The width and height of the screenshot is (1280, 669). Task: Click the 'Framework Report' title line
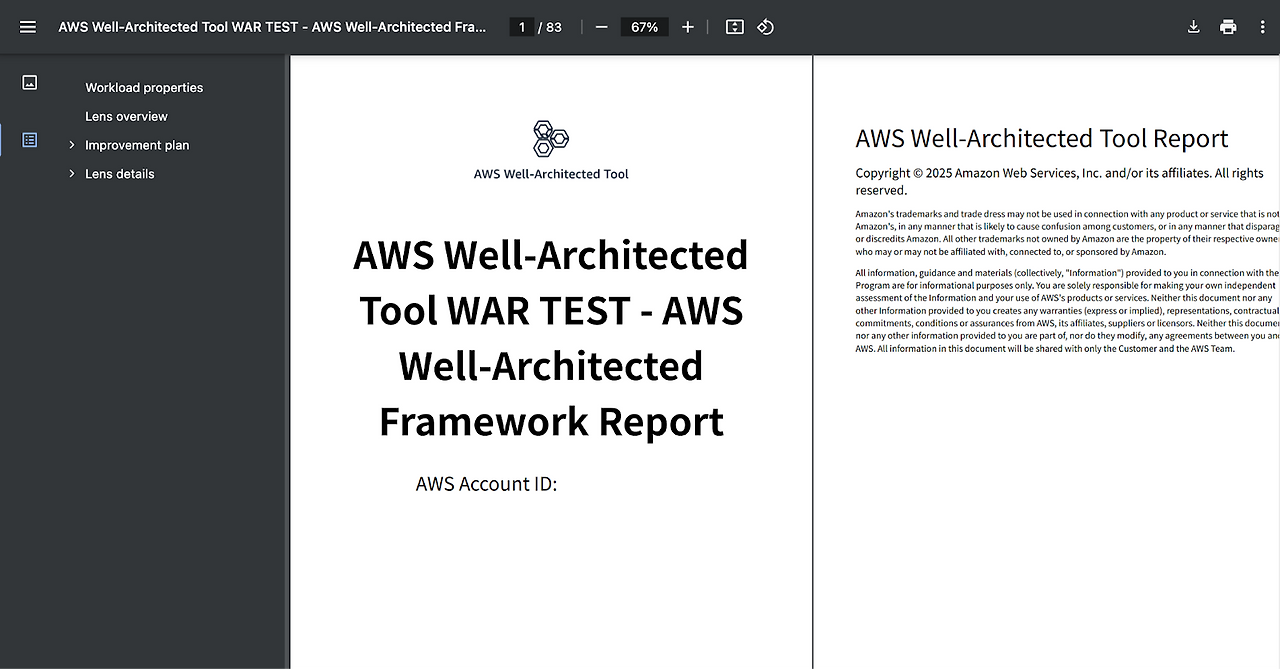click(551, 421)
